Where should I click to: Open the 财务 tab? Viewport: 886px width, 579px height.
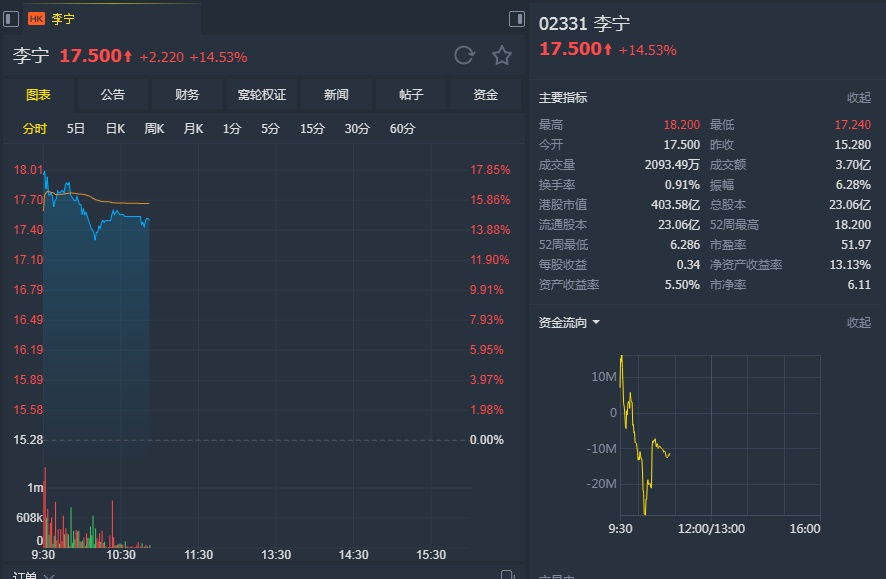click(x=187, y=95)
